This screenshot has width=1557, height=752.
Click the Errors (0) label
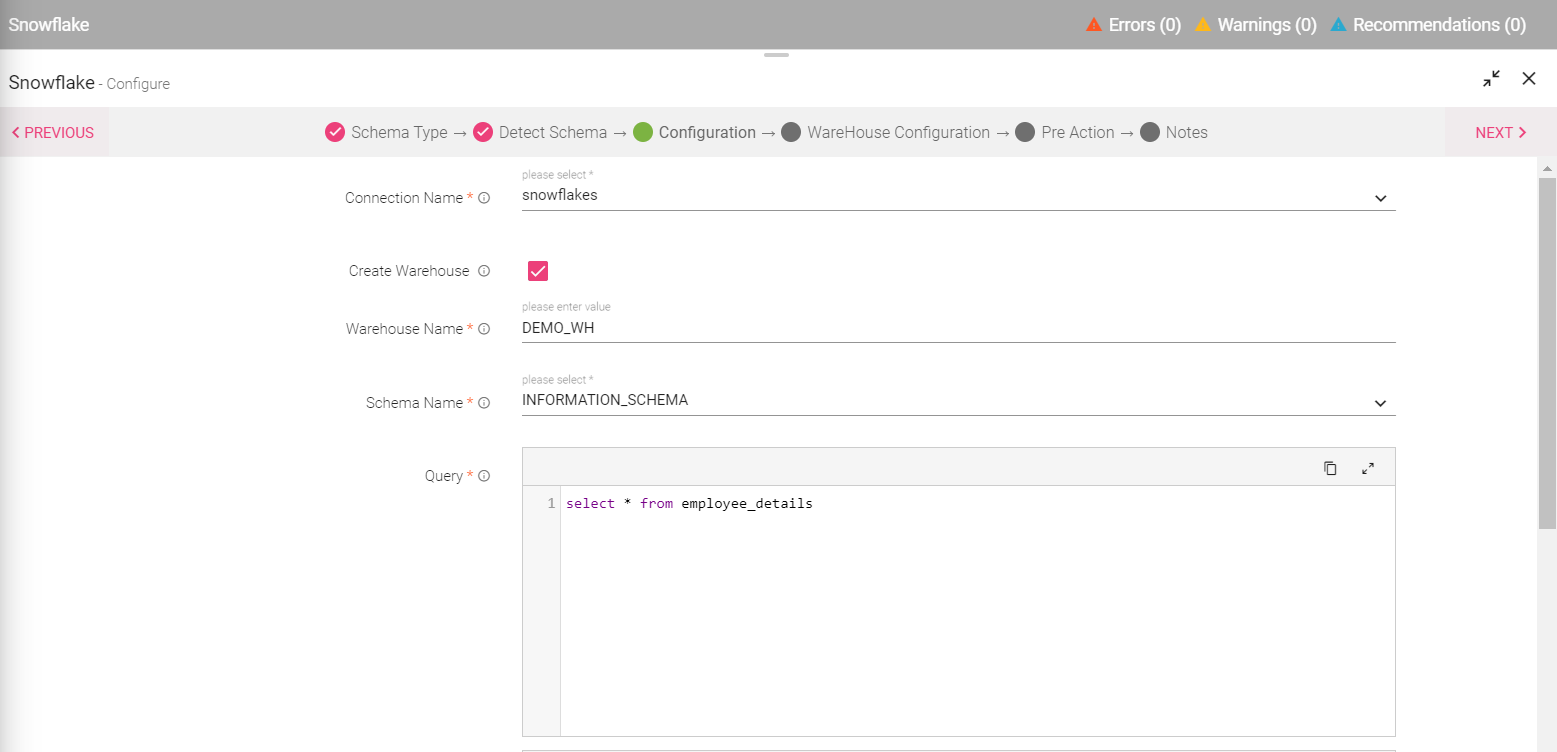coord(1145,25)
